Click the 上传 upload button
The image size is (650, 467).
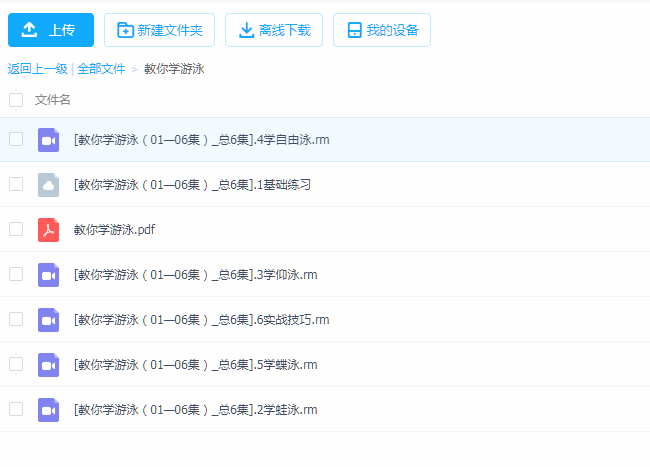point(51,30)
